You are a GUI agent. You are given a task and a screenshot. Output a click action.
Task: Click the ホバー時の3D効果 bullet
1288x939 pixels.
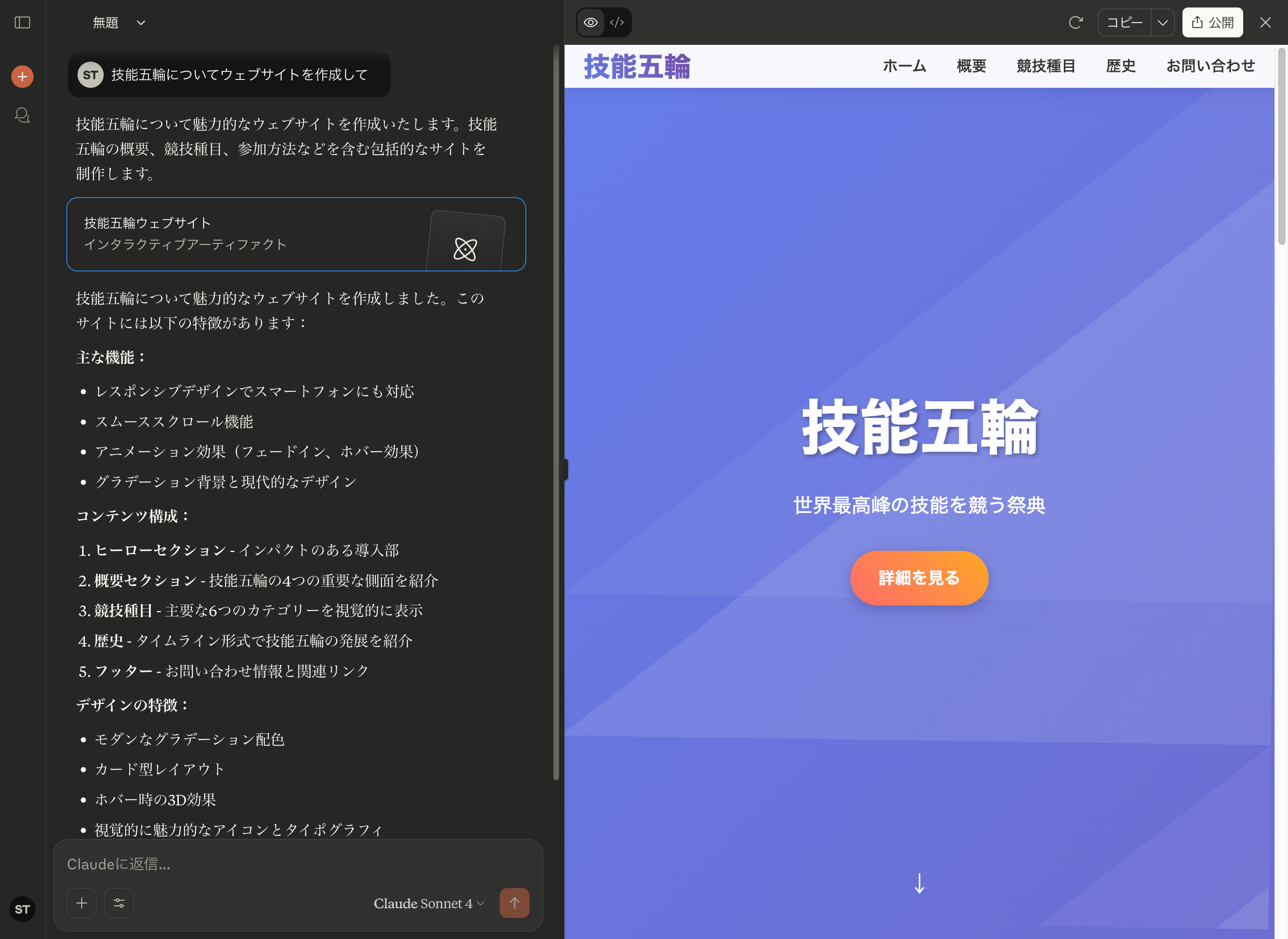coord(155,800)
